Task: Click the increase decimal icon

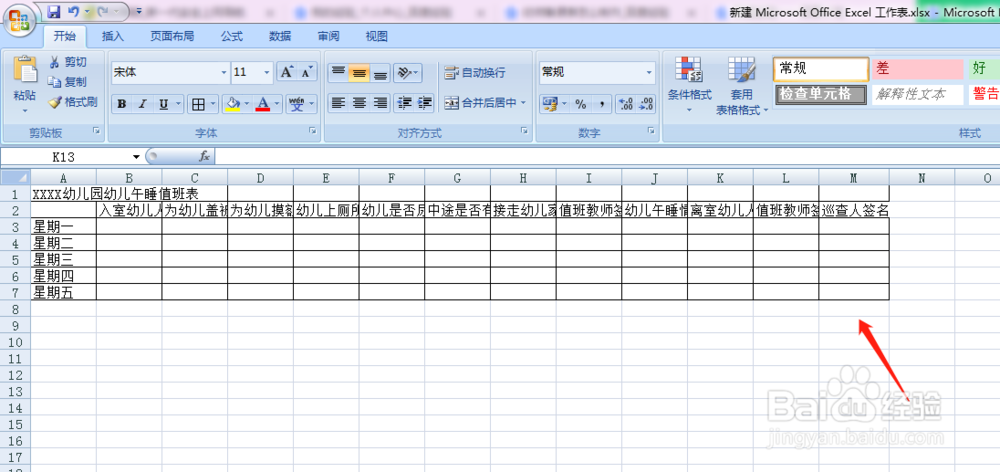Action: tap(626, 104)
